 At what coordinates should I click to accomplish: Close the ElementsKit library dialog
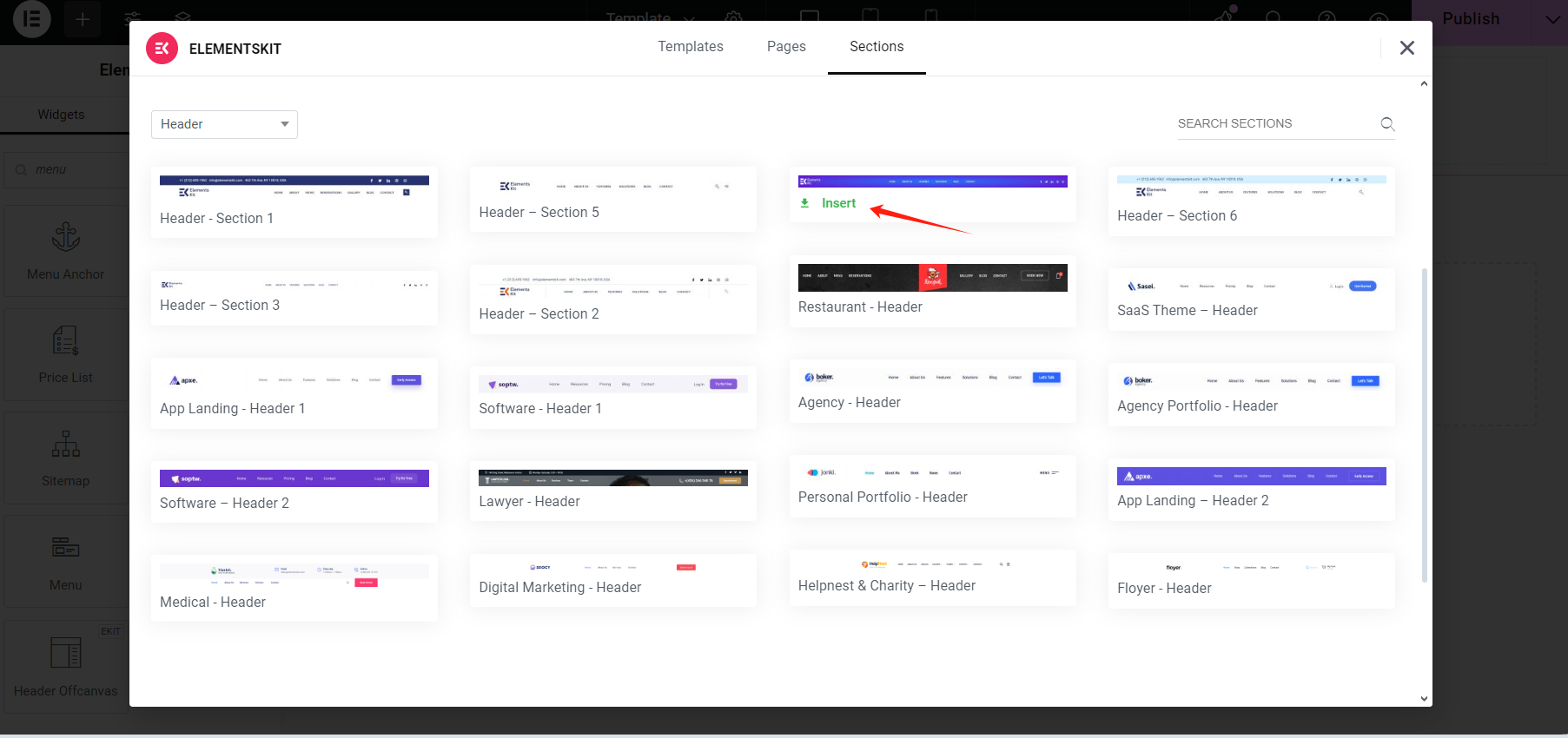click(x=1407, y=48)
